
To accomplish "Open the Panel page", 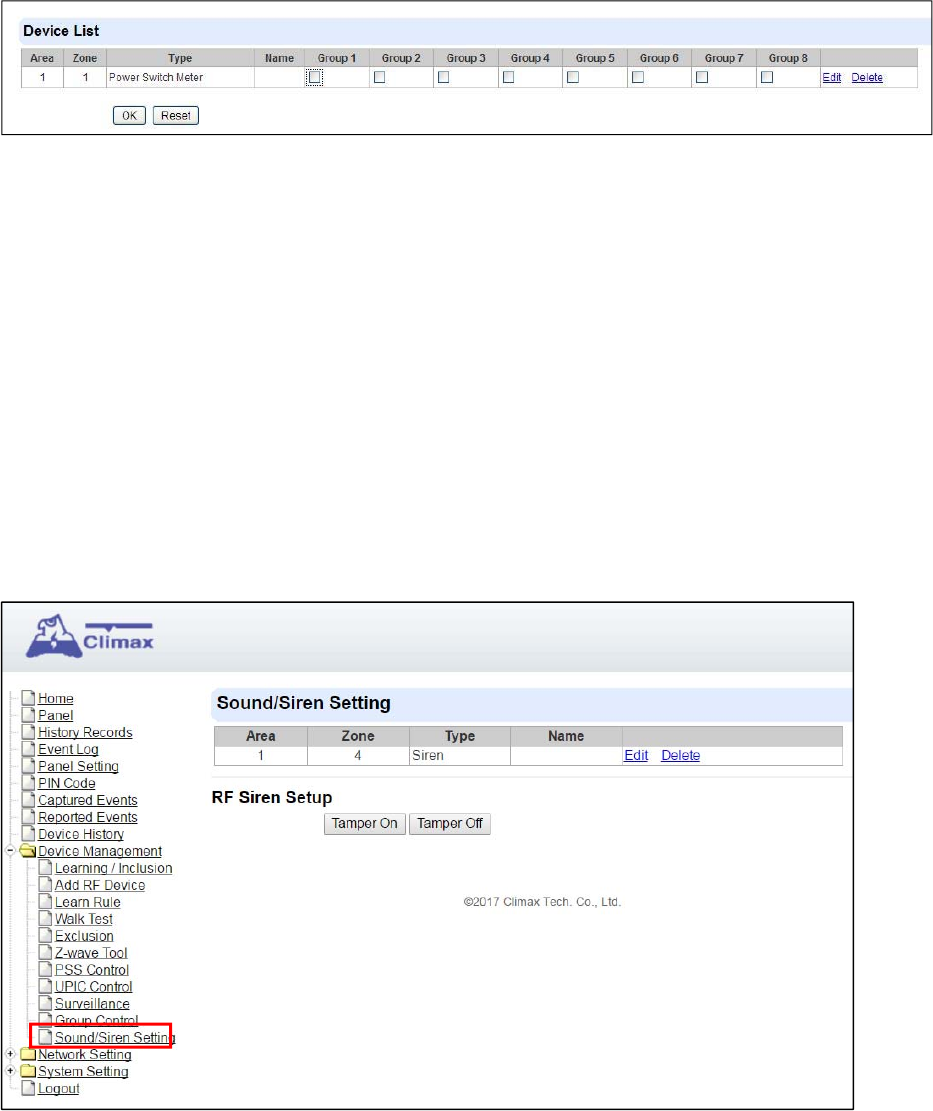I will [56, 716].
